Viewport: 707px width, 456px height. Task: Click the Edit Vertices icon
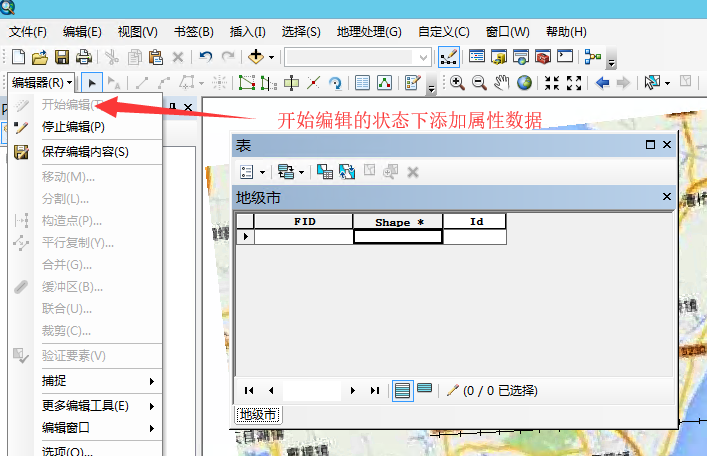[x=247, y=83]
